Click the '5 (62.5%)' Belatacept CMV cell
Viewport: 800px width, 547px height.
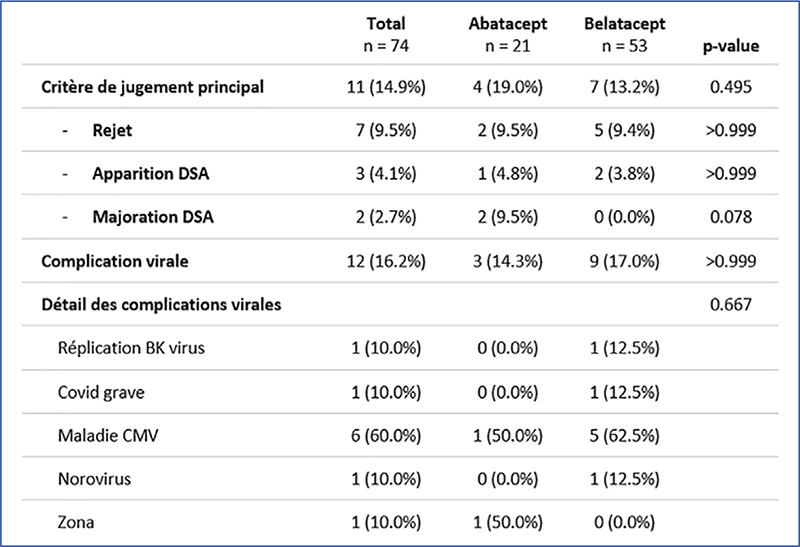coord(622,436)
